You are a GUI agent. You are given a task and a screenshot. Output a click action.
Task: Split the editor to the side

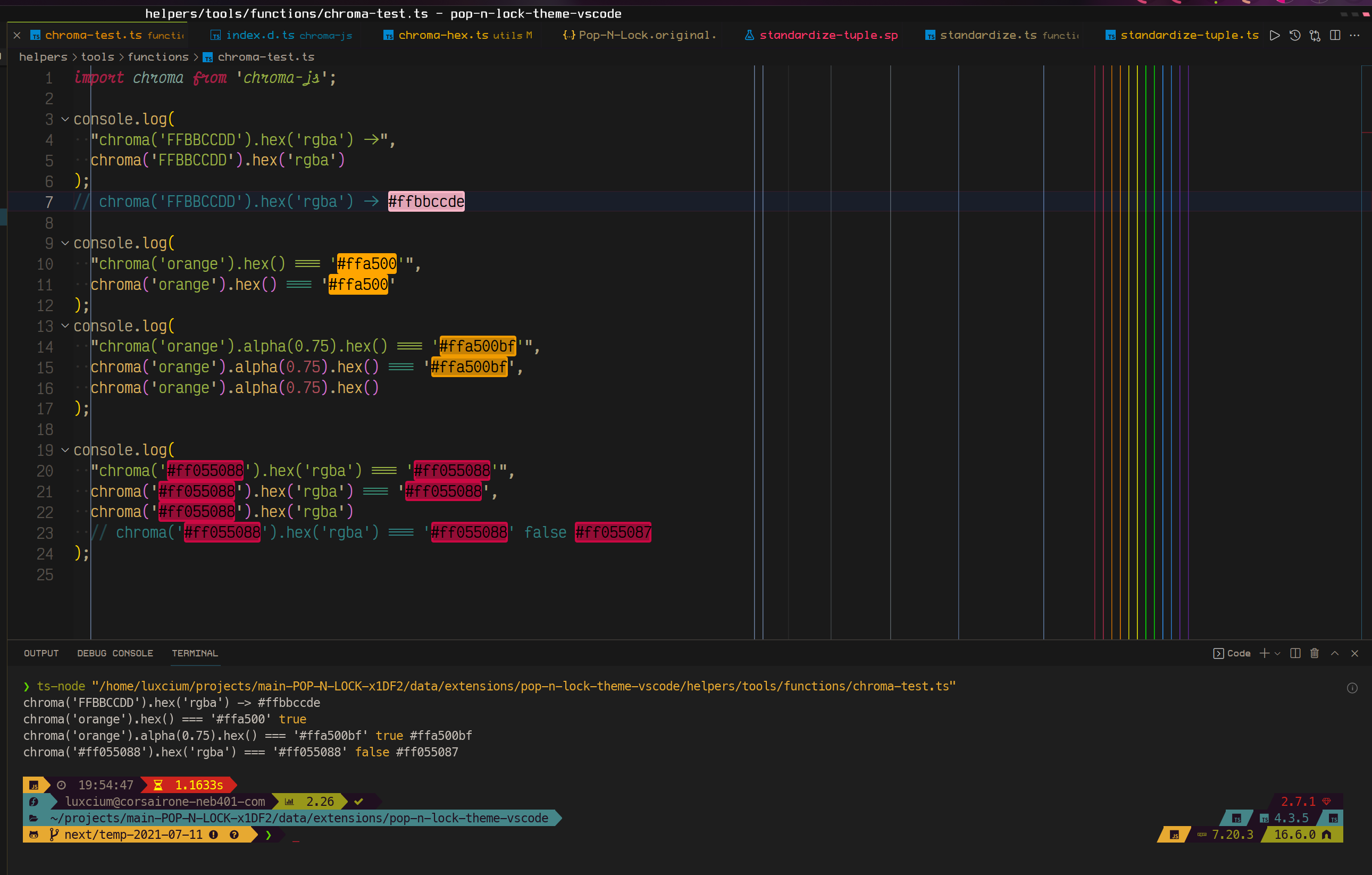click(1335, 35)
